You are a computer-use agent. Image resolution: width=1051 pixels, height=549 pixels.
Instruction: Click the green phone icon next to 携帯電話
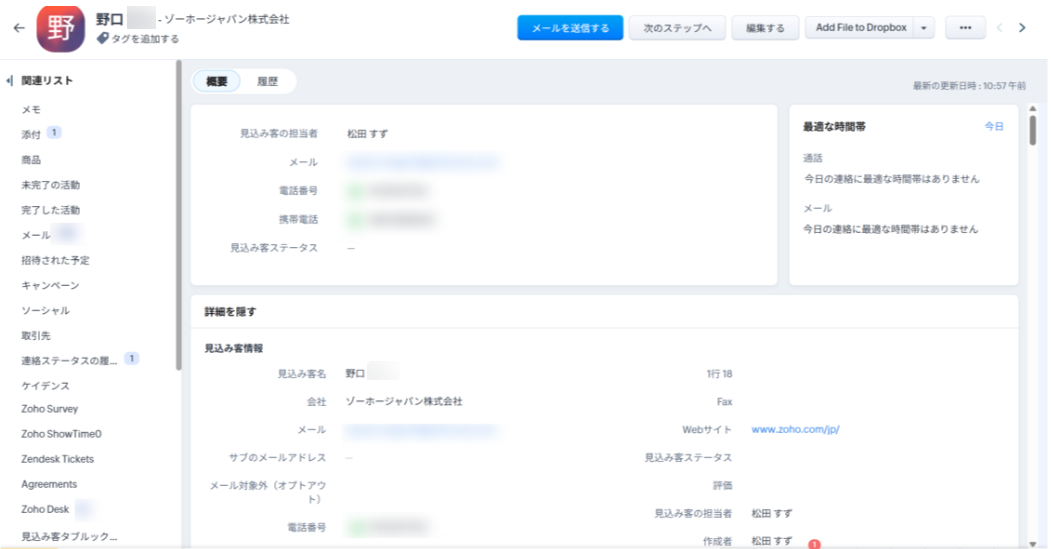coord(355,219)
